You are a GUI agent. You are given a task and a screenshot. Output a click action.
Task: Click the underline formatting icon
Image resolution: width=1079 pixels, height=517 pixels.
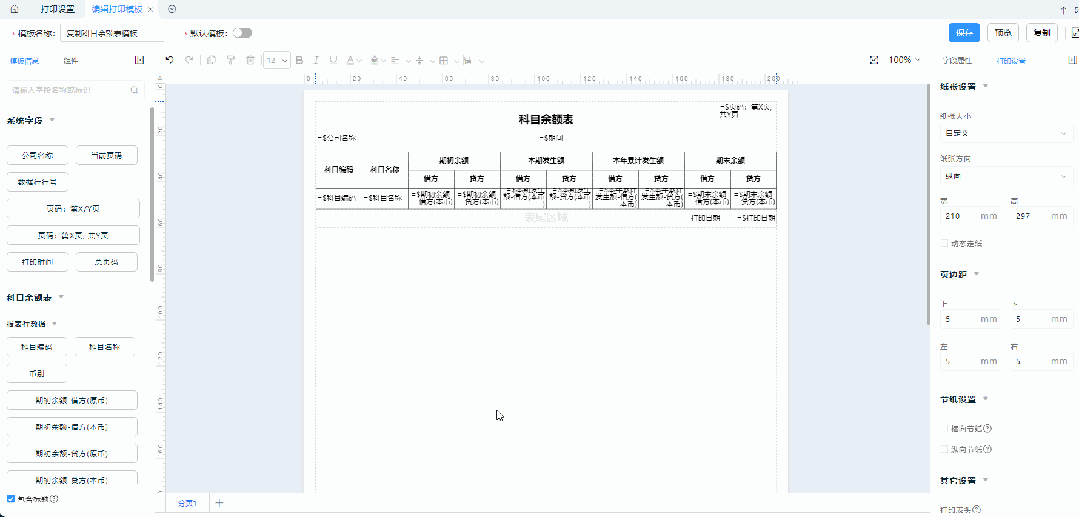click(333, 60)
